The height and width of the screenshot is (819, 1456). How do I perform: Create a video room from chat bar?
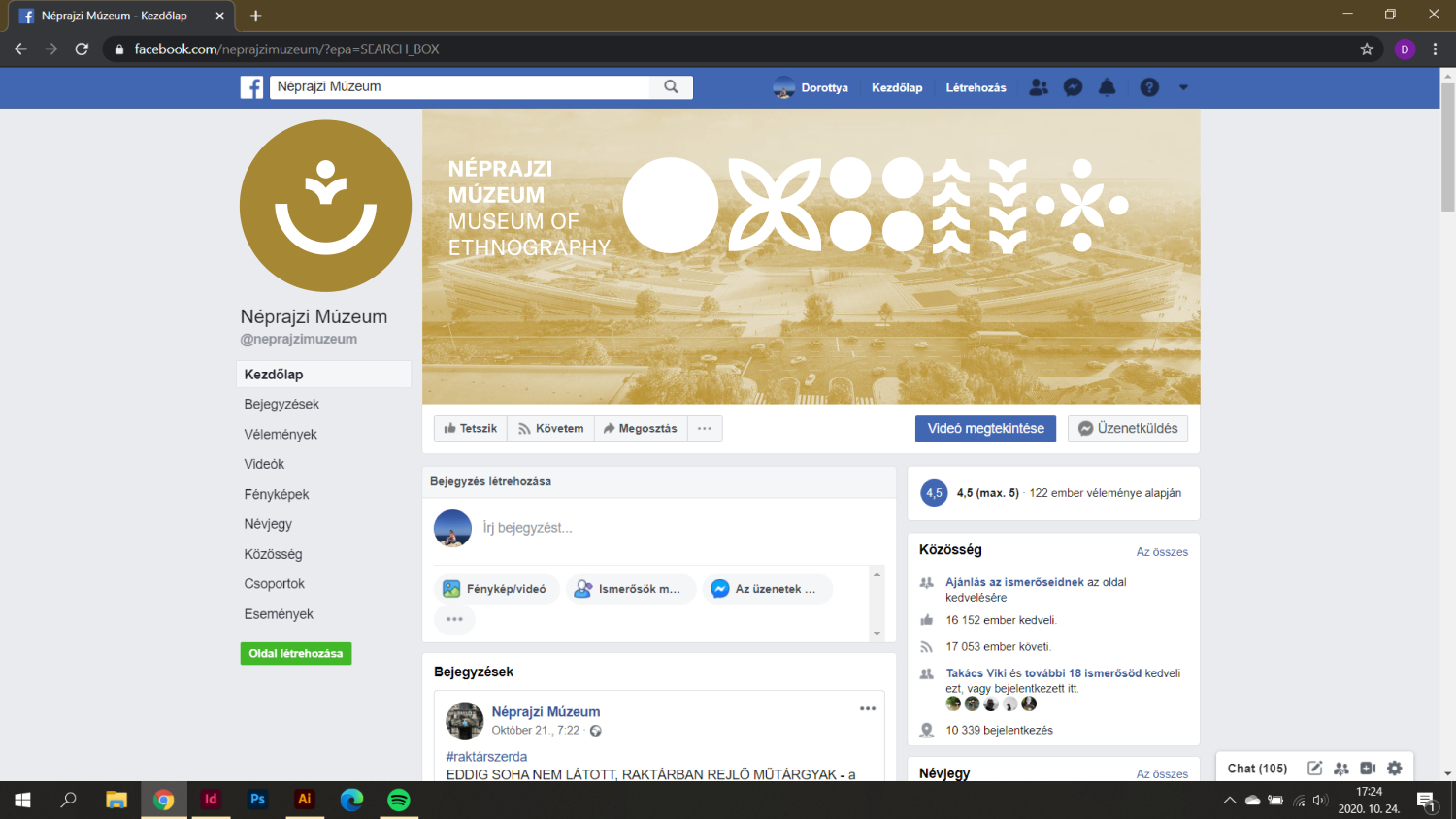pyautogui.click(x=1368, y=769)
